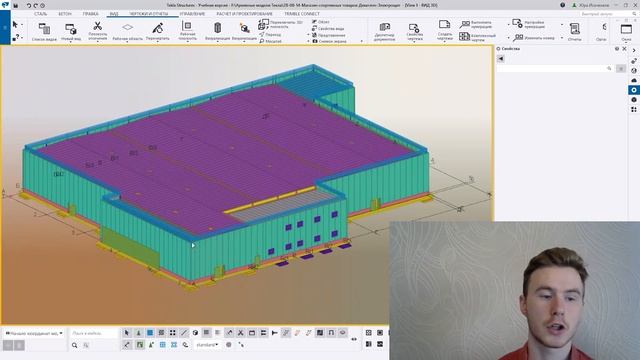Open the Отчеты reports tool
Viewport: 640px width, 360px height.
574,31
